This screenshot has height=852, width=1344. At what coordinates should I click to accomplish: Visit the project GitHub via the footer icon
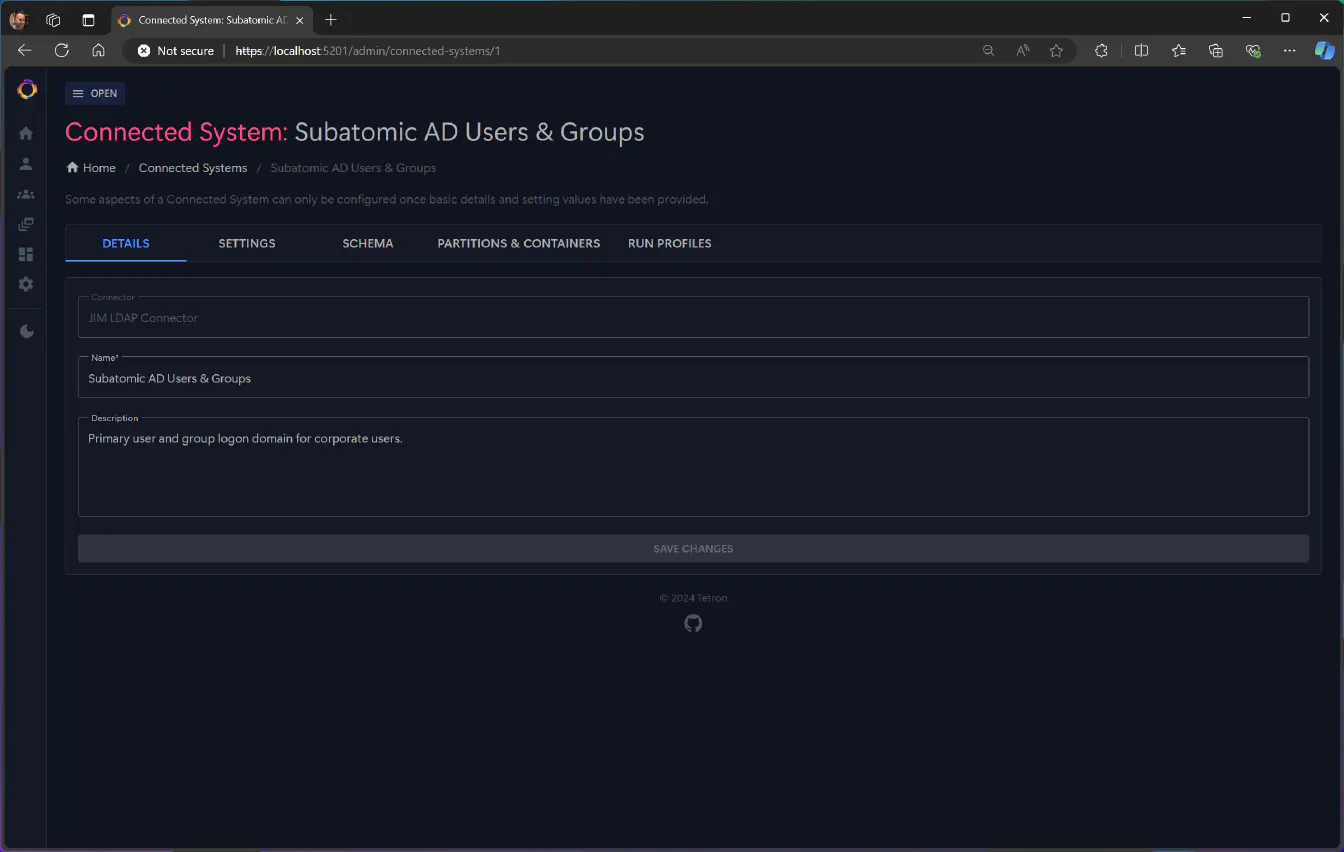(x=693, y=623)
